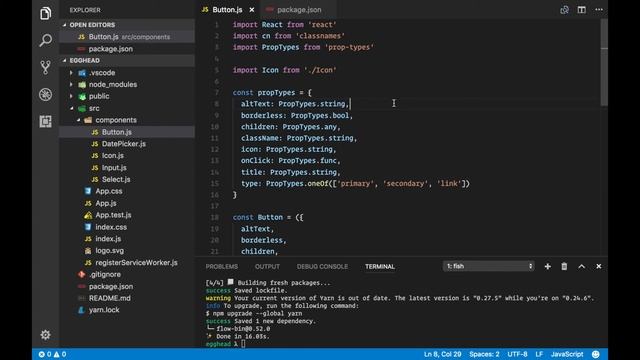Open README.md in the file tree
The height and width of the screenshot is (360, 640).
point(127,298)
